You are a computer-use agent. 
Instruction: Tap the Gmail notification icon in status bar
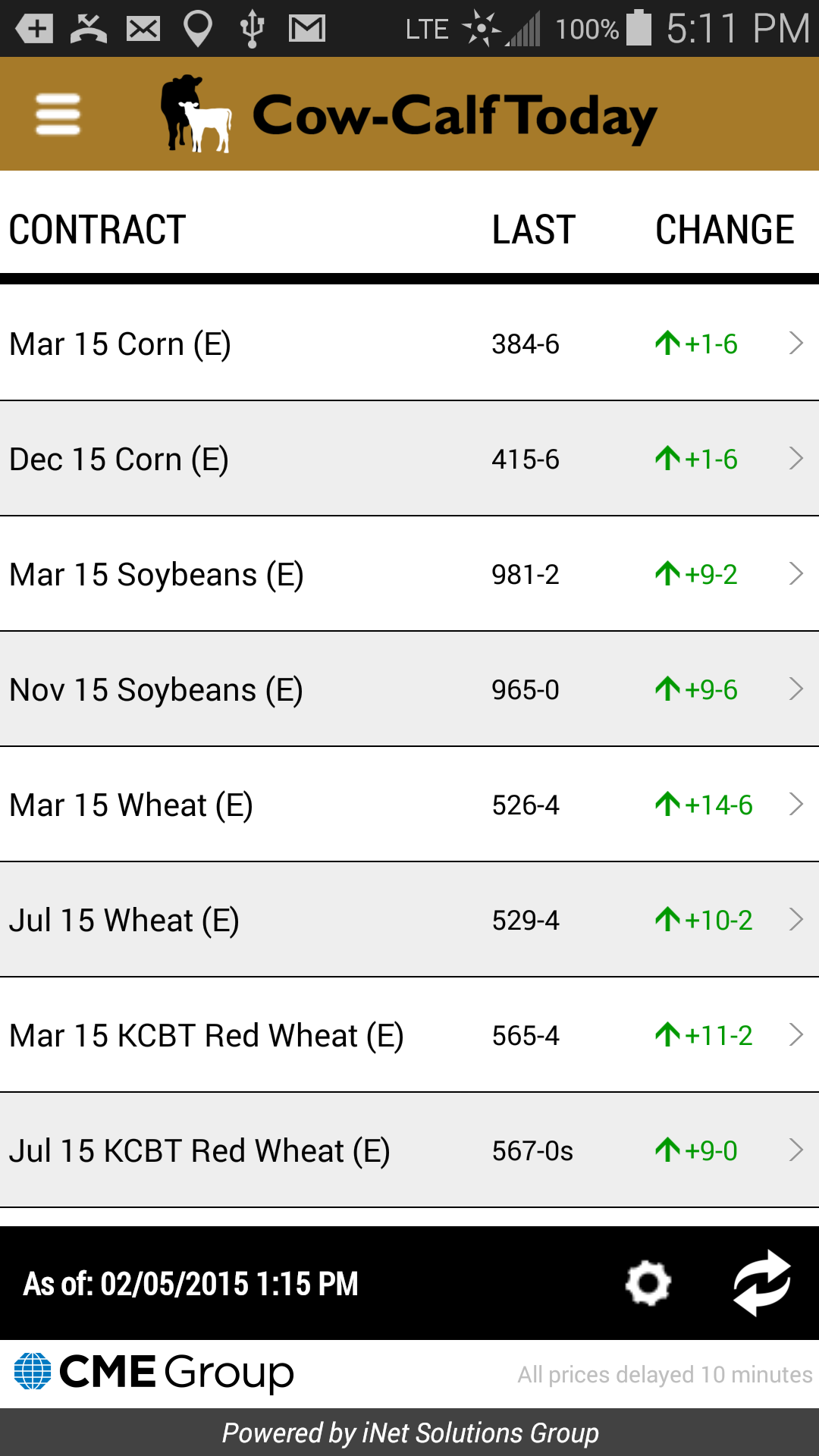(x=307, y=29)
